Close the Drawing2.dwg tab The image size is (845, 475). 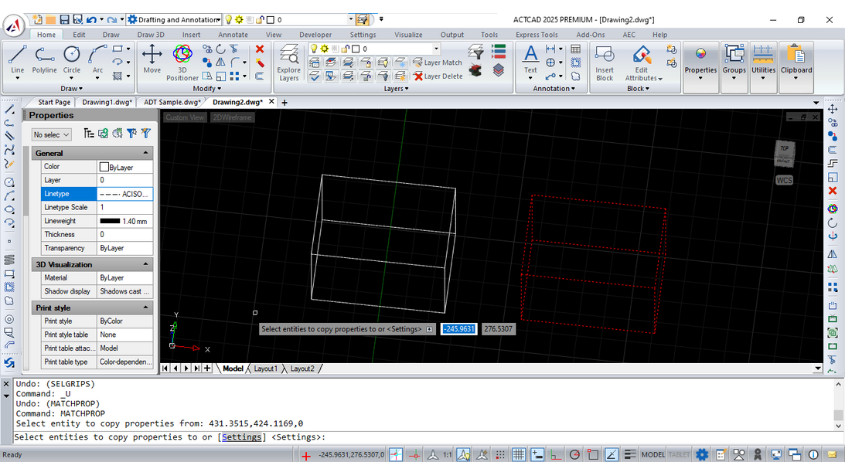point(272,101)
